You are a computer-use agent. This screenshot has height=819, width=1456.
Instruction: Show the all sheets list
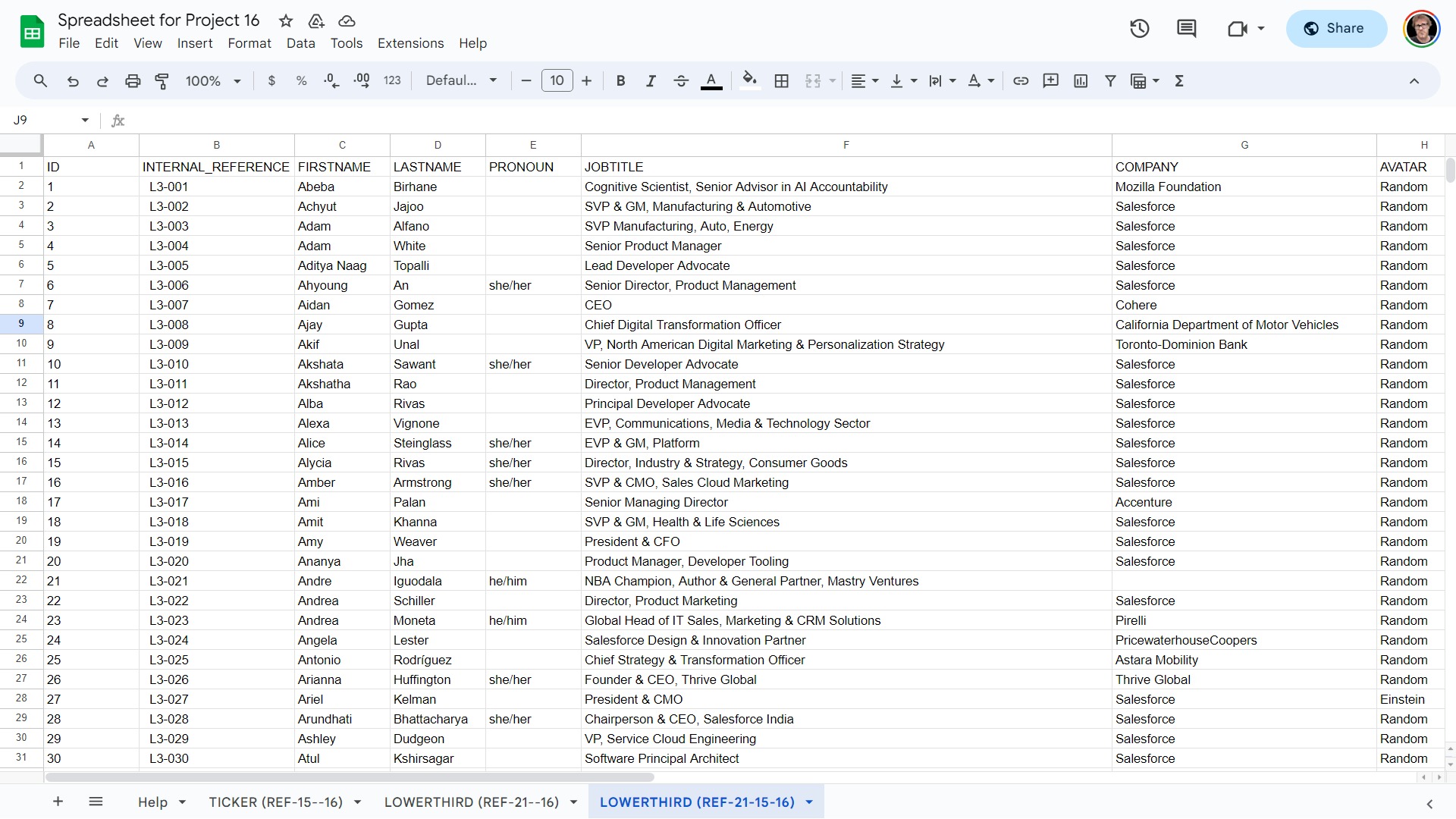point(96,802)
